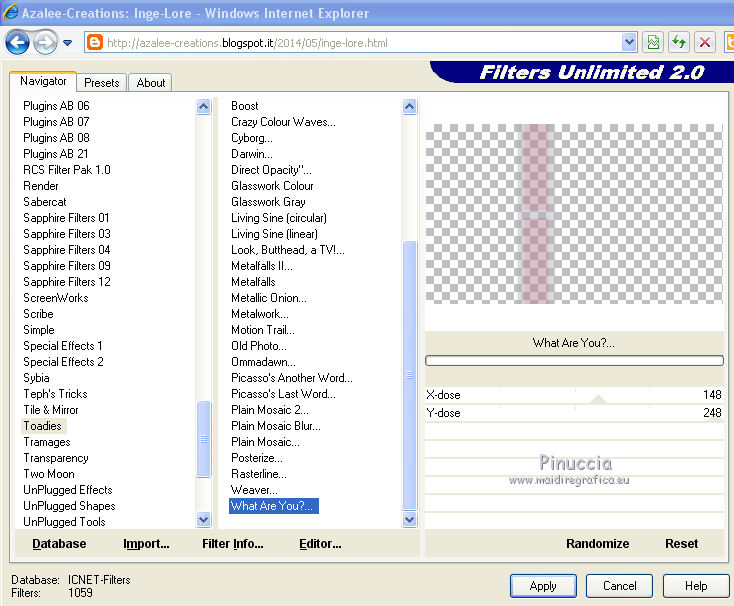Click the Blogger favicon in address bar

95,43
